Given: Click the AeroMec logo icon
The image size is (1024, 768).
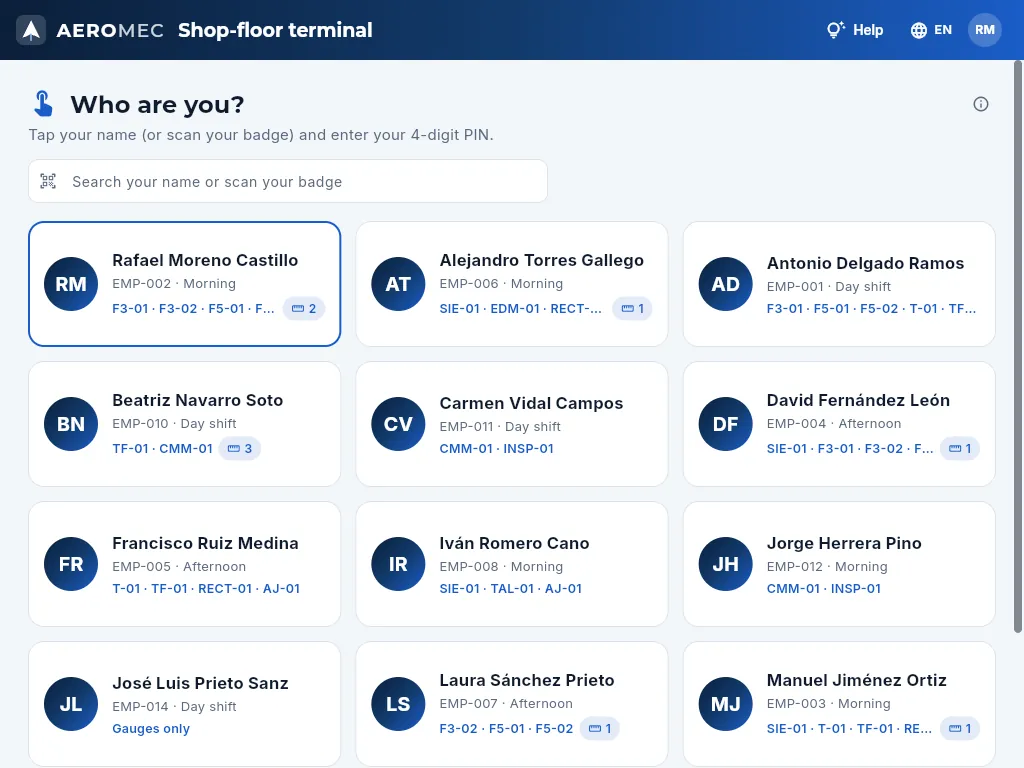Looking at the screenshot, I should tap(31, 30).
